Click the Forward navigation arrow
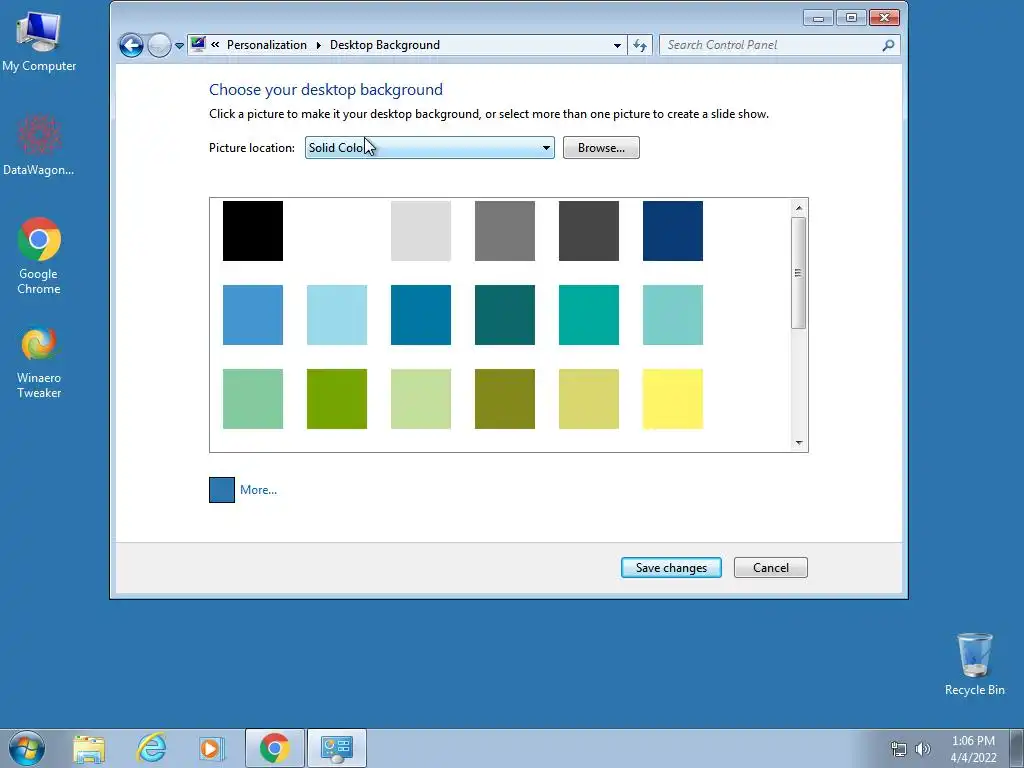This screenshot has height=768, width=1024. [159, 45]
